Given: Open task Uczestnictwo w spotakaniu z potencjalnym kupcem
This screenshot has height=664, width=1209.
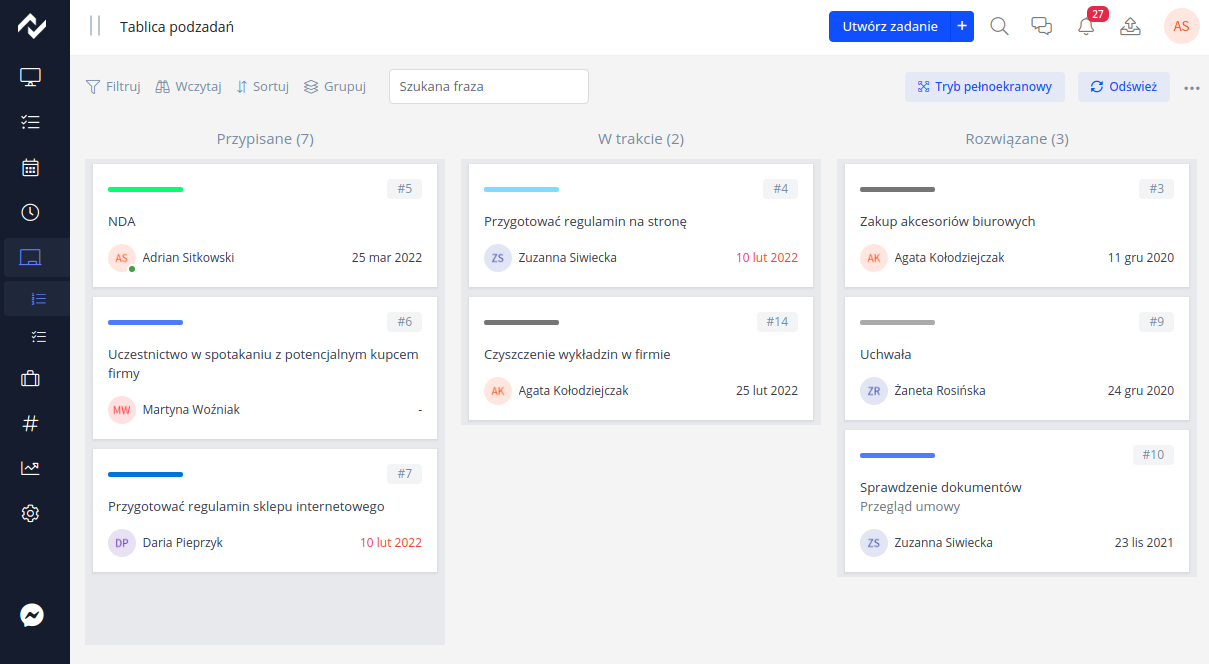Looking at the screenshot, I should point(265,368).
